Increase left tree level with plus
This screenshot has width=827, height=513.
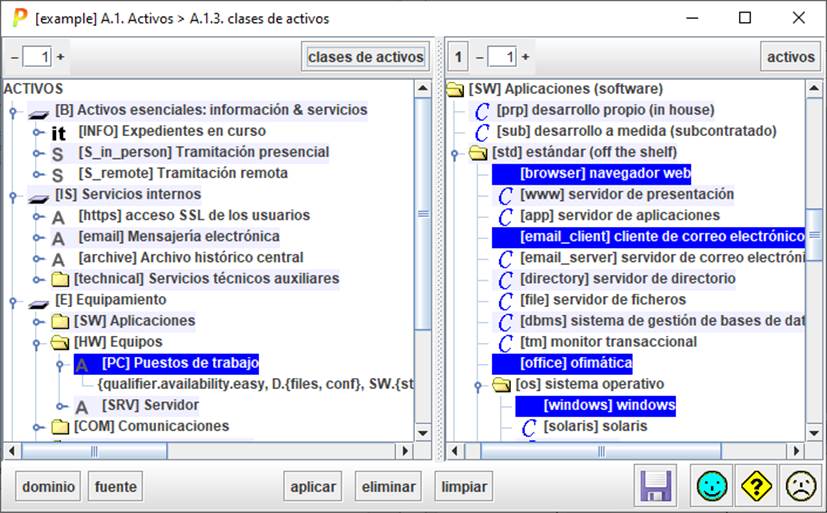pos(60,57)
